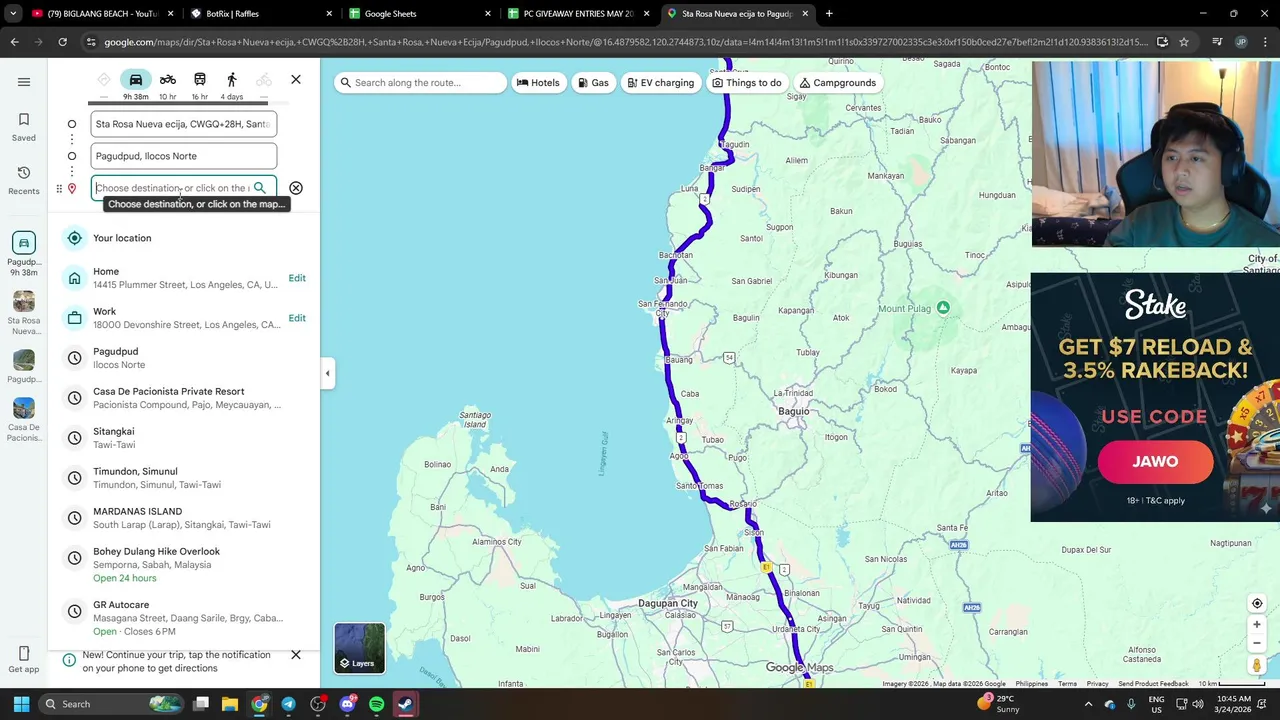Pick Pagudpud Ilocos Norte recent suggestion
This screenshot has height=720, width=1280.
click(184, 358)
